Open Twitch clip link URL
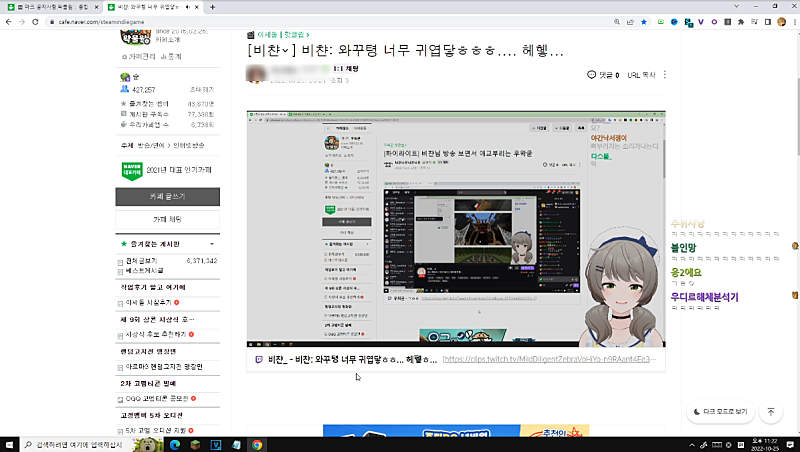 click(x=549, y=359)
